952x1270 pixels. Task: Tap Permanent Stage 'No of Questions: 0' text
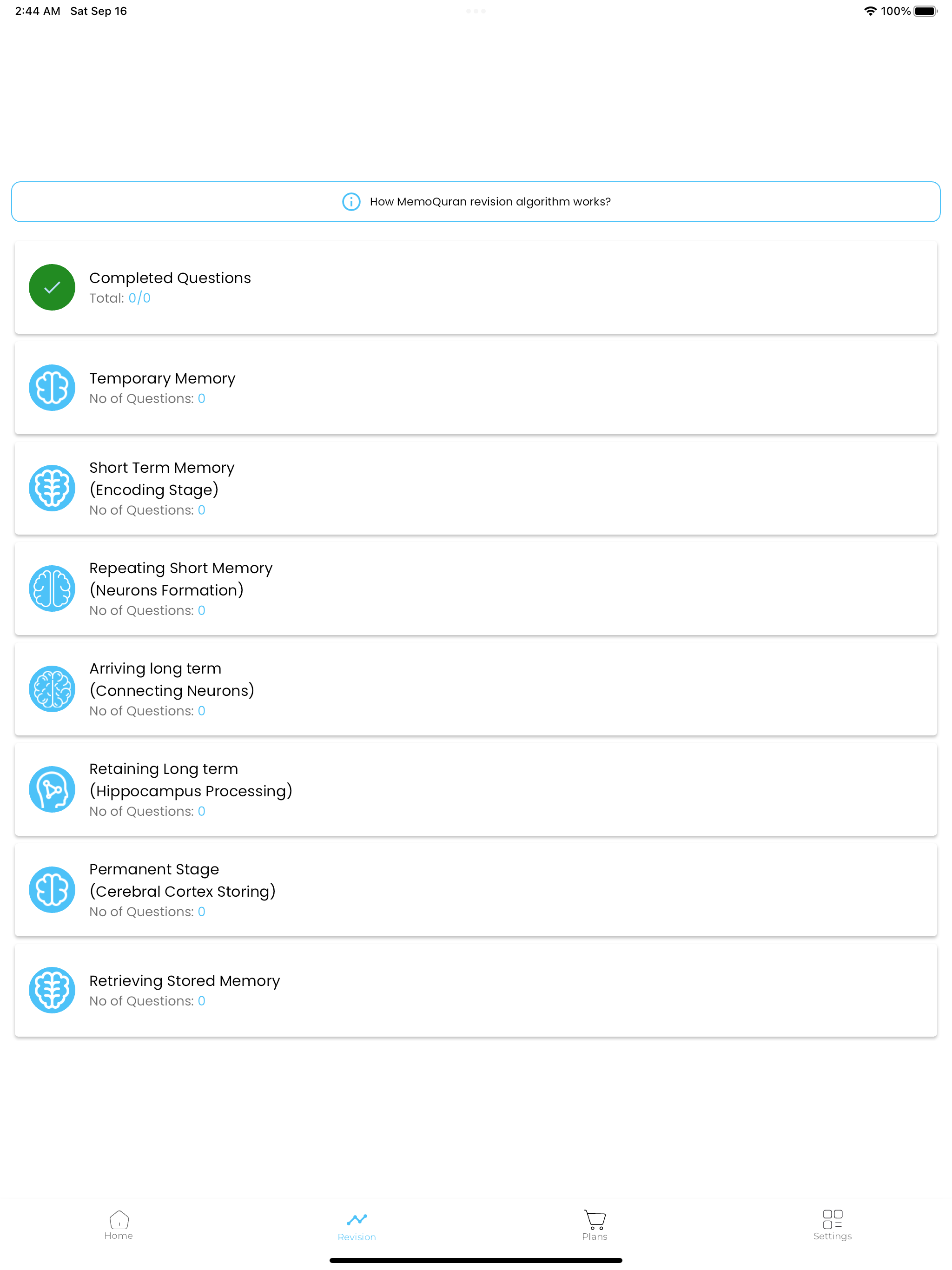tap(147, 912)
